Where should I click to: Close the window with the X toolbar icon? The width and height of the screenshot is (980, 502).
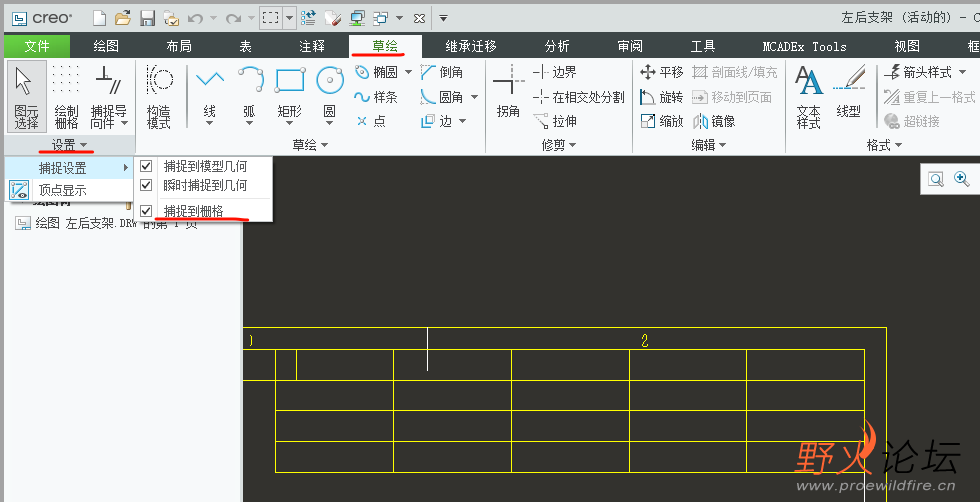click(x=419, y=18)
